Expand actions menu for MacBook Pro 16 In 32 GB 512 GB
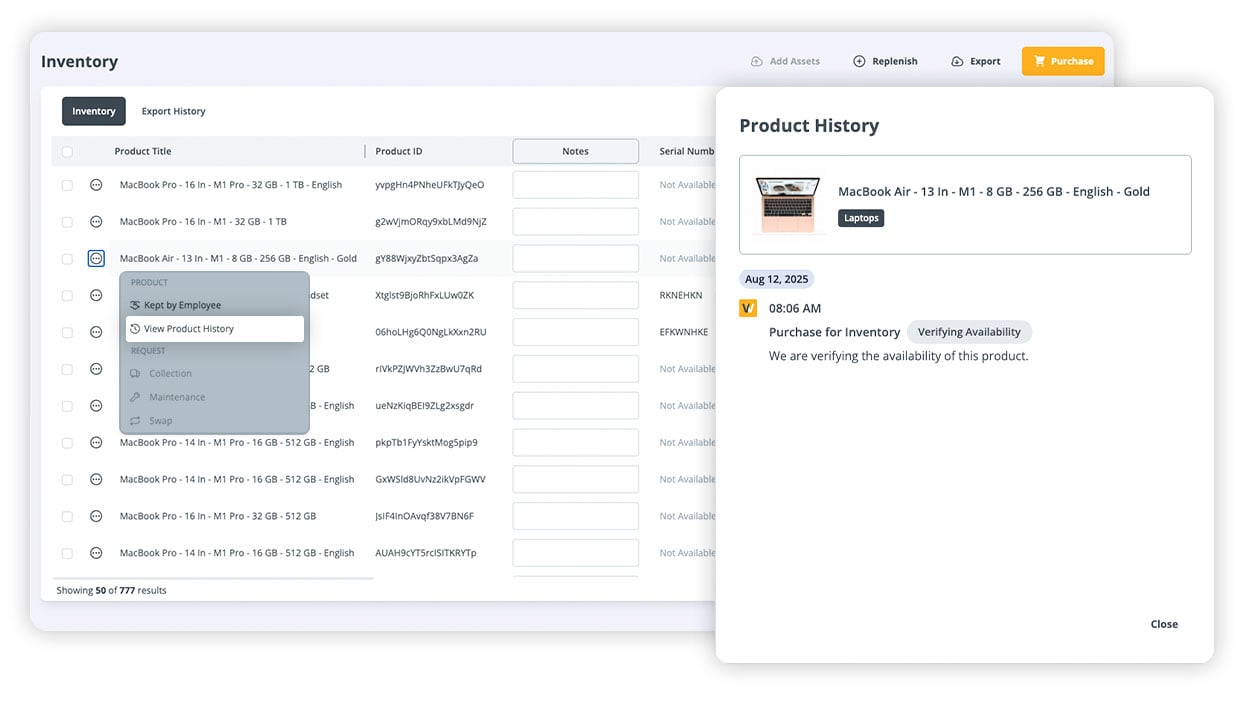 click(96, 516)
